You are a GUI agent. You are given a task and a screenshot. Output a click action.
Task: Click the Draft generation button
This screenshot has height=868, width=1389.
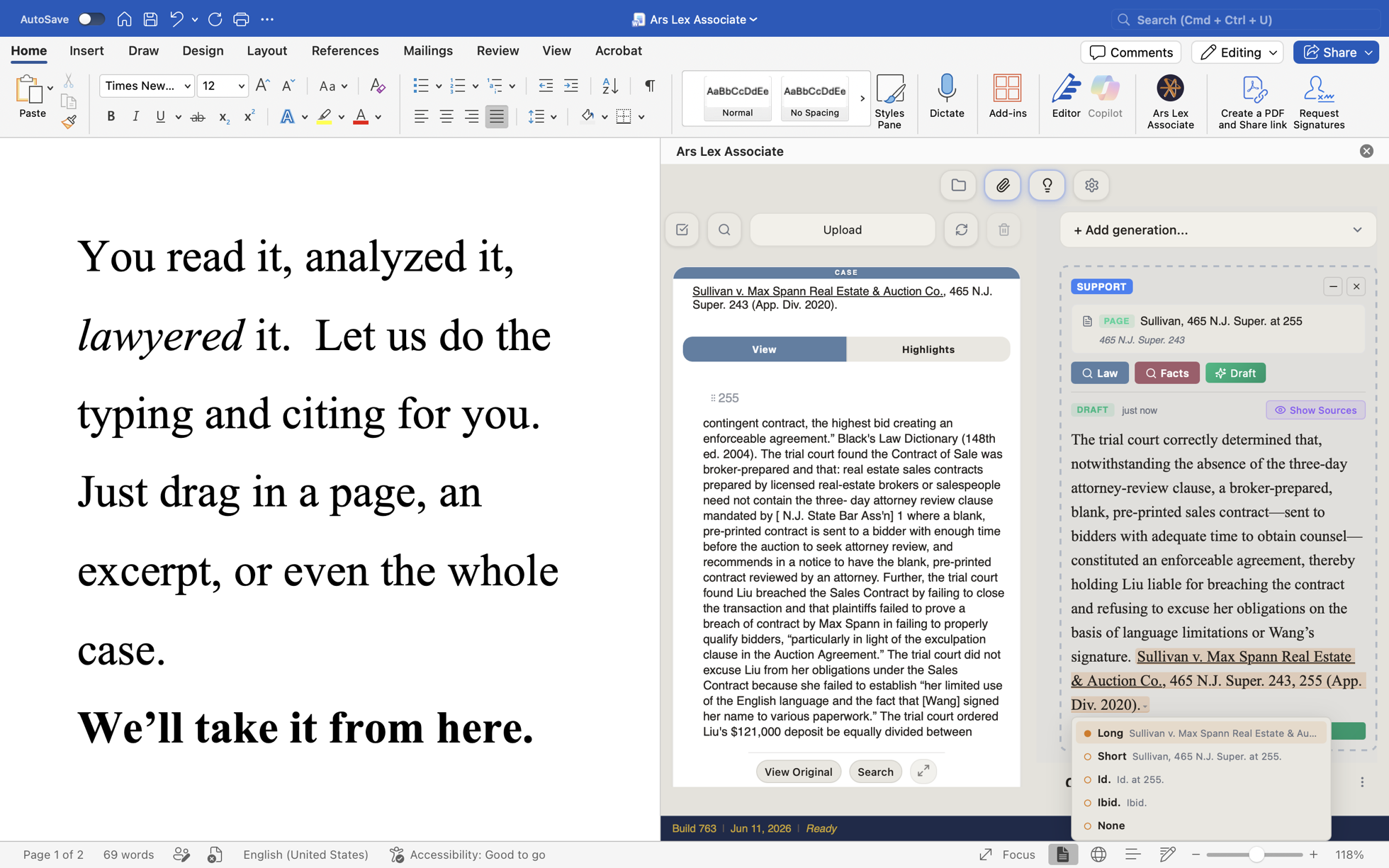pyautogui.click(x=1235, y=373)
